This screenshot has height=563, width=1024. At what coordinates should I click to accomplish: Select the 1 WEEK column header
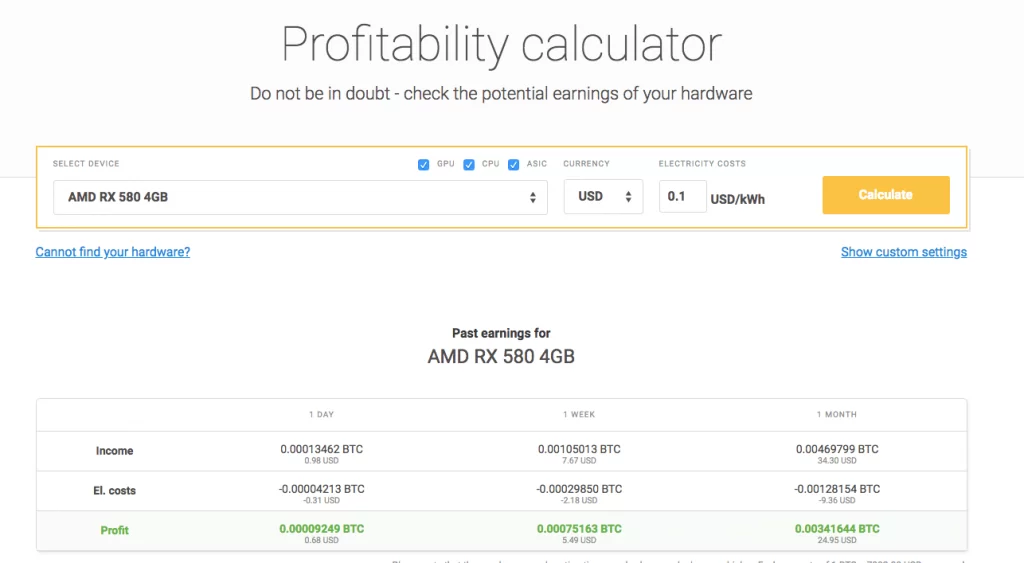[579, 414]
